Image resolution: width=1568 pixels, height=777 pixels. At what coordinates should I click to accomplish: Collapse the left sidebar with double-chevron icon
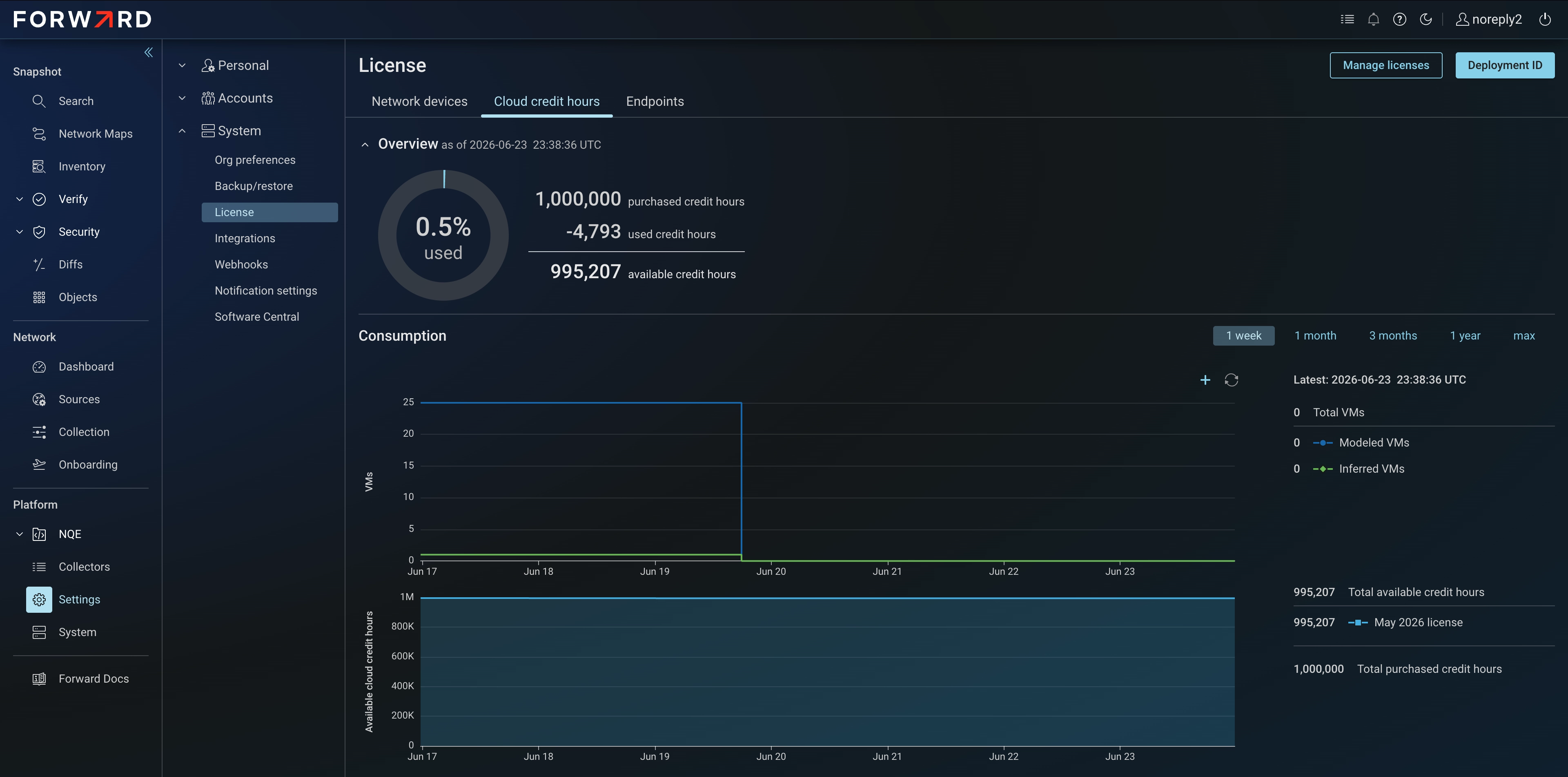pos(149,52)
